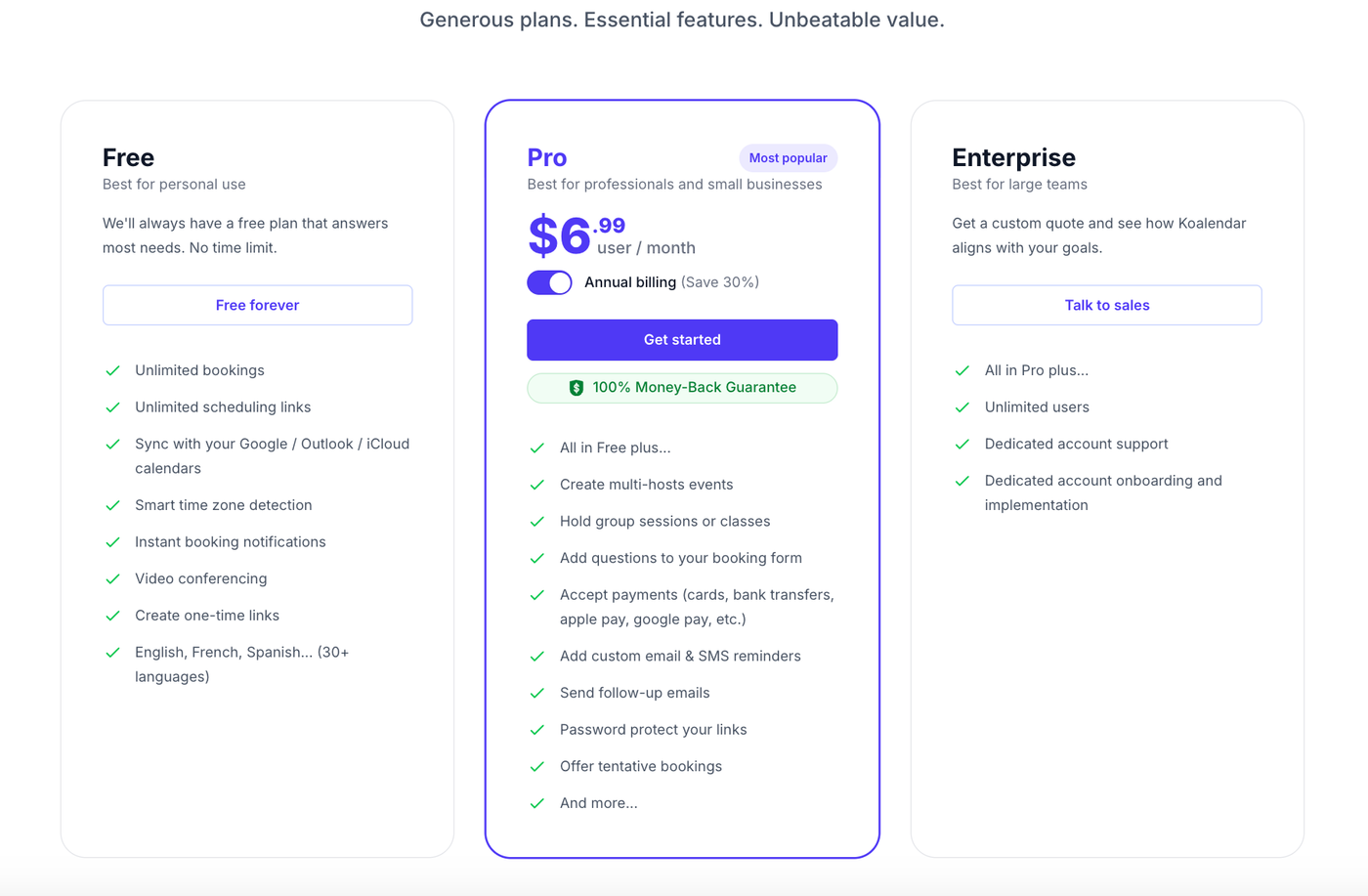Toggle the Annual billing switch
Screen dimensions: 1368x896
tap(549, 283)
